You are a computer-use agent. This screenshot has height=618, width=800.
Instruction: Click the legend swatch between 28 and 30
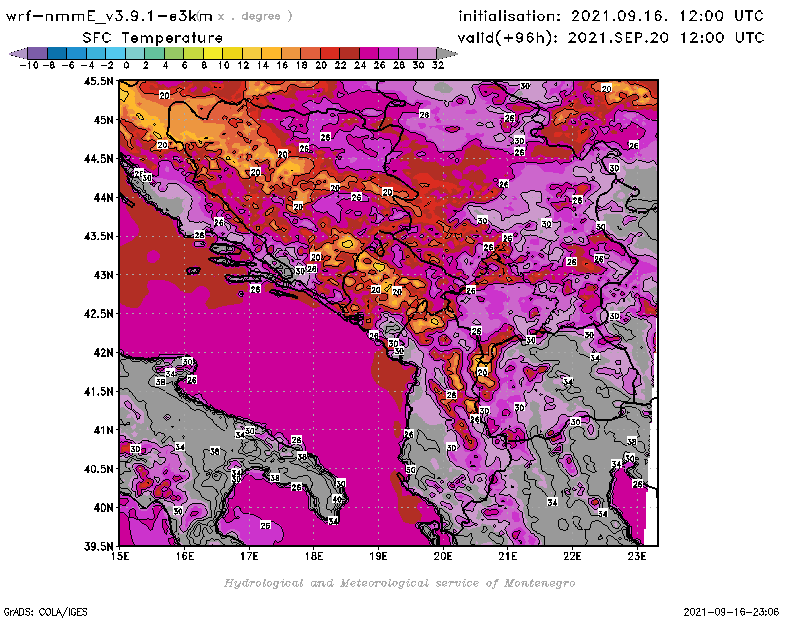[x=407, y=53]
